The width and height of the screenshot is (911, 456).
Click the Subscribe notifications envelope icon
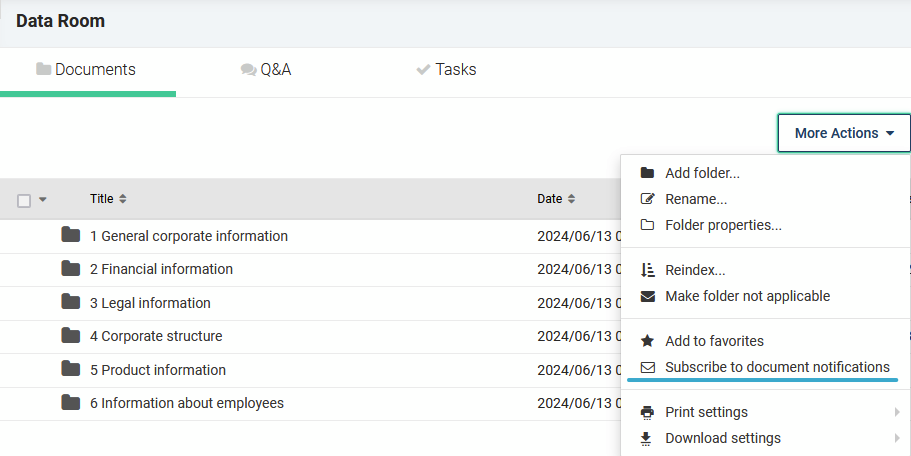pyautogui.click(x=647, y=367)
